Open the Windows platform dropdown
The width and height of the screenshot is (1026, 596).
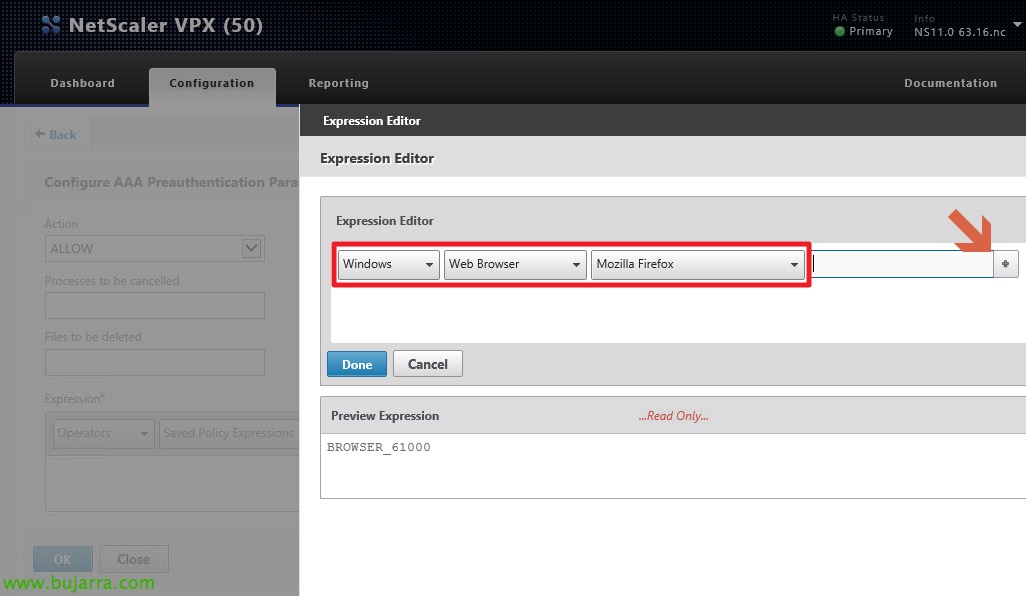[x=389, y=264]
